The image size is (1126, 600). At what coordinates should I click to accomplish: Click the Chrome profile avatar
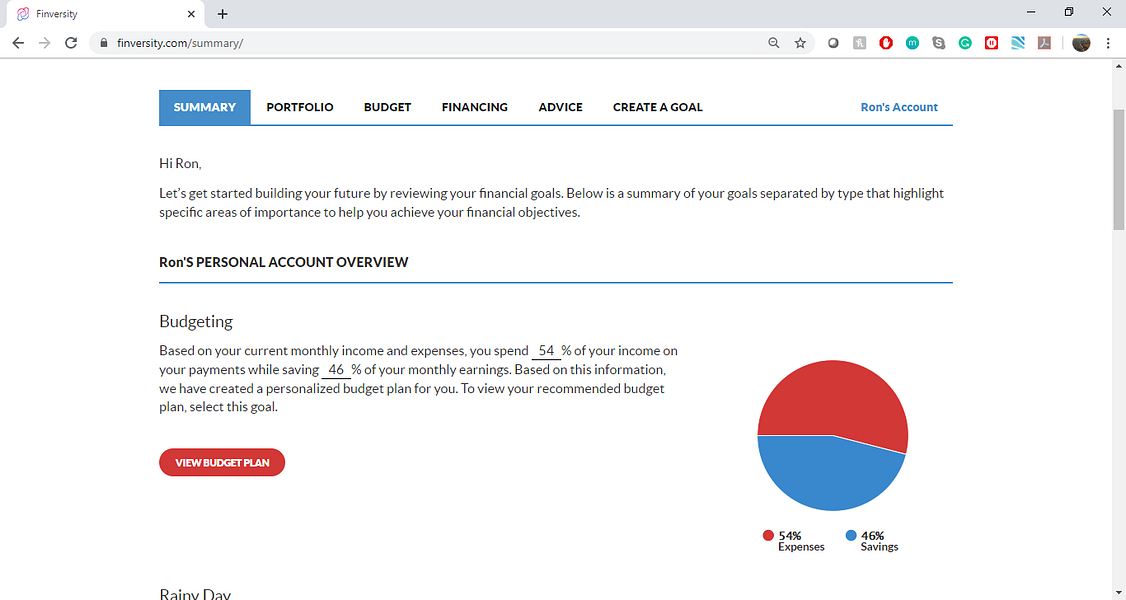tap(1081, 43)
